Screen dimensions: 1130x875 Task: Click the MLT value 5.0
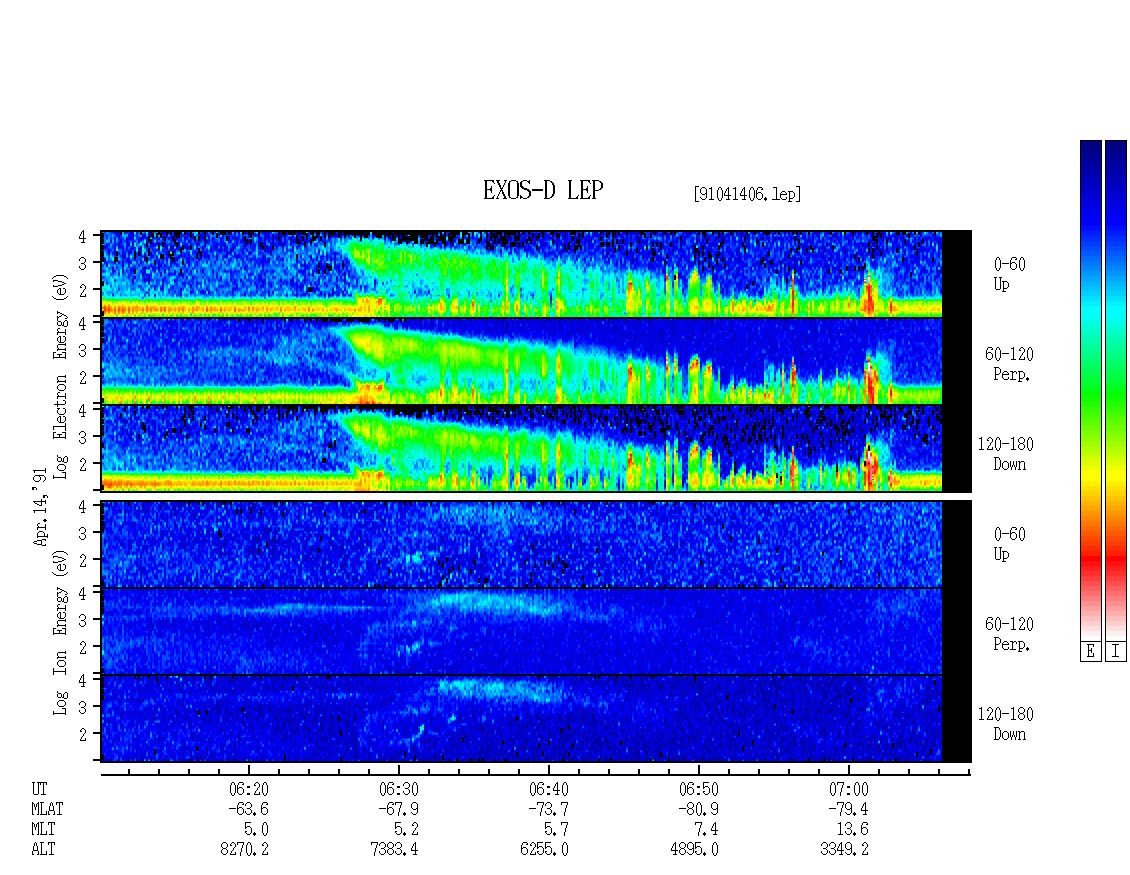[257, 829]
